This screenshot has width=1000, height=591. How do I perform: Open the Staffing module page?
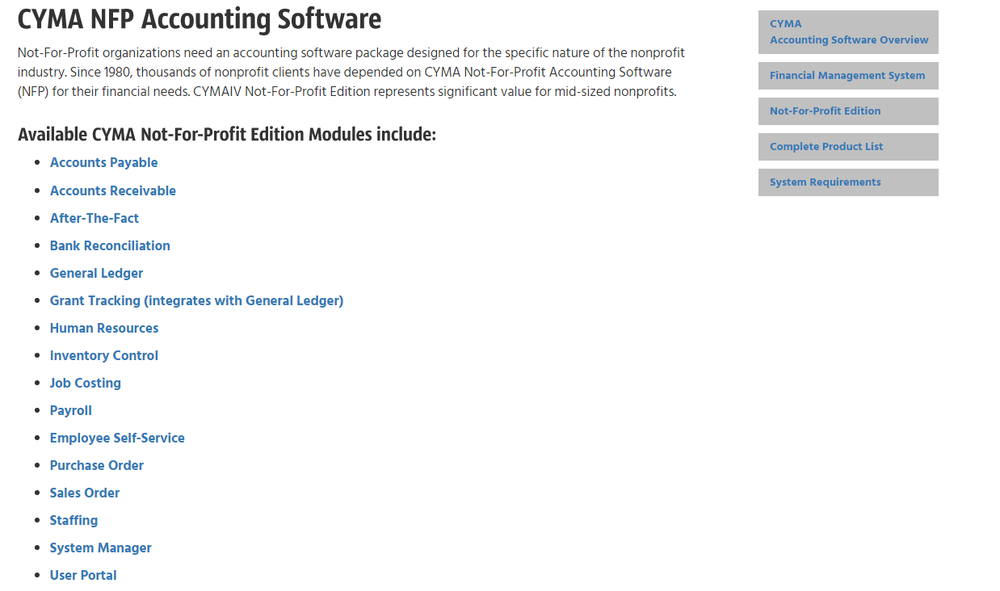[x=73, y=520]
